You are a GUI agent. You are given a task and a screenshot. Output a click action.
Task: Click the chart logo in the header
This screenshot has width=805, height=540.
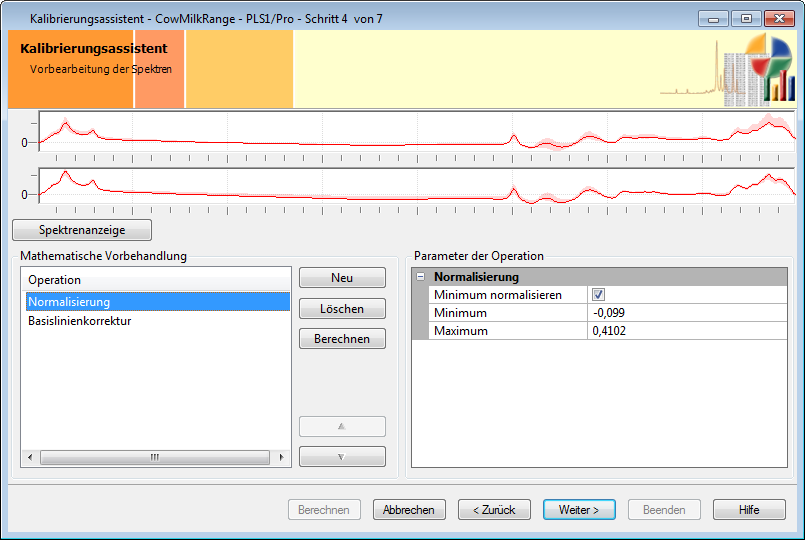tap(758, 69)
